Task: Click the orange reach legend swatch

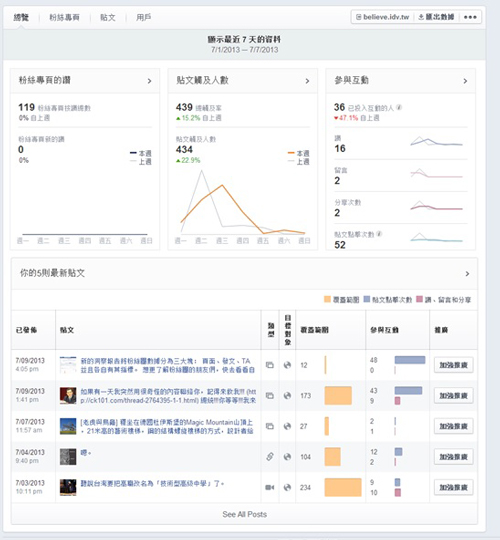Action: click(327, 299)
